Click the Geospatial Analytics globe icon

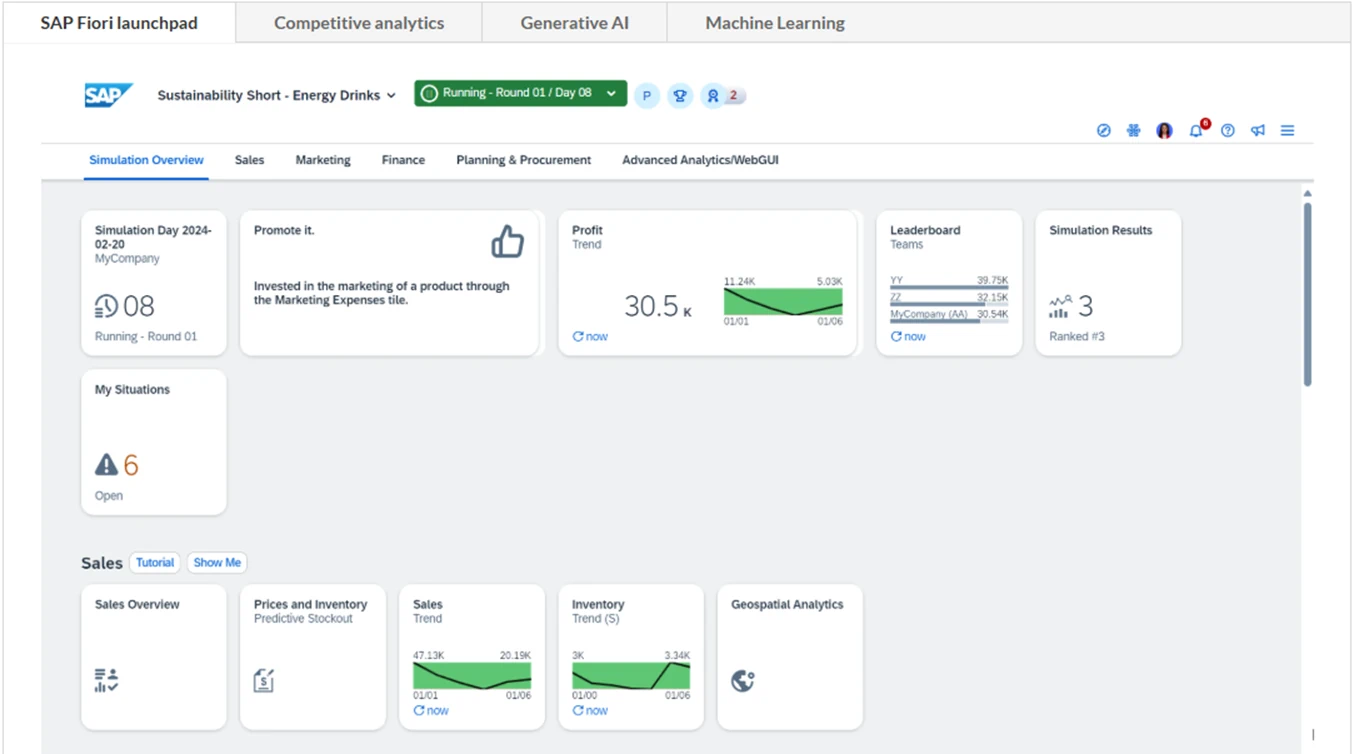(743, 681)
